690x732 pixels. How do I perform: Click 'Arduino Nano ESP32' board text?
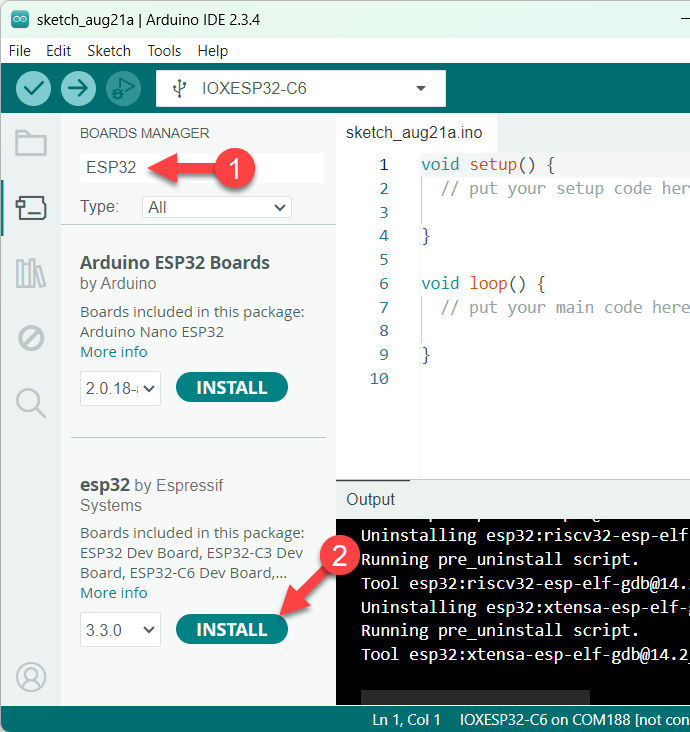[x=152, y=332]
